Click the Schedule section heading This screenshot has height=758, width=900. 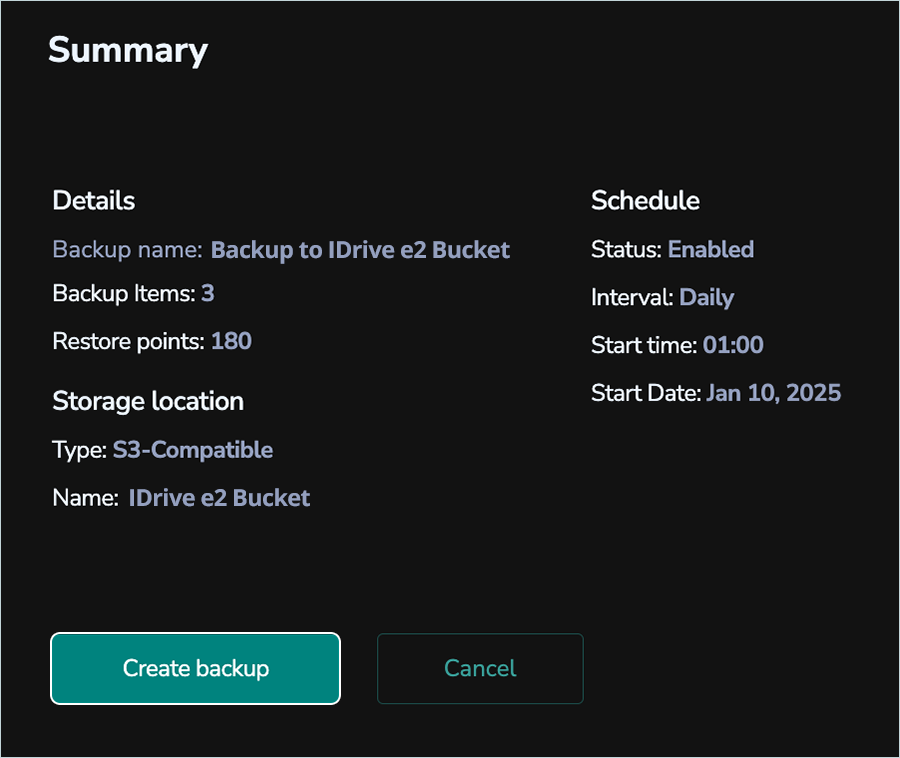645,200
